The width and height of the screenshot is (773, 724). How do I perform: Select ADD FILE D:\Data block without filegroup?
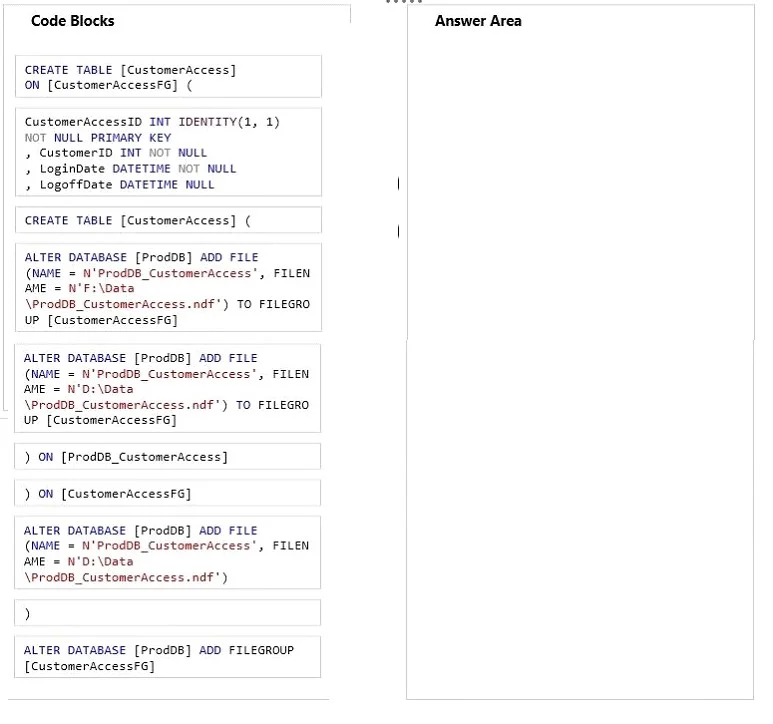pos(168,552)
